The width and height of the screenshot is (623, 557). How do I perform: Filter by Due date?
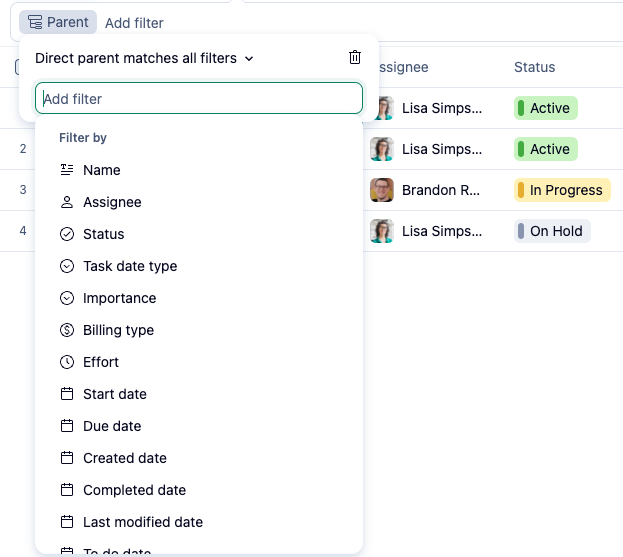click(x=112, y=426)
